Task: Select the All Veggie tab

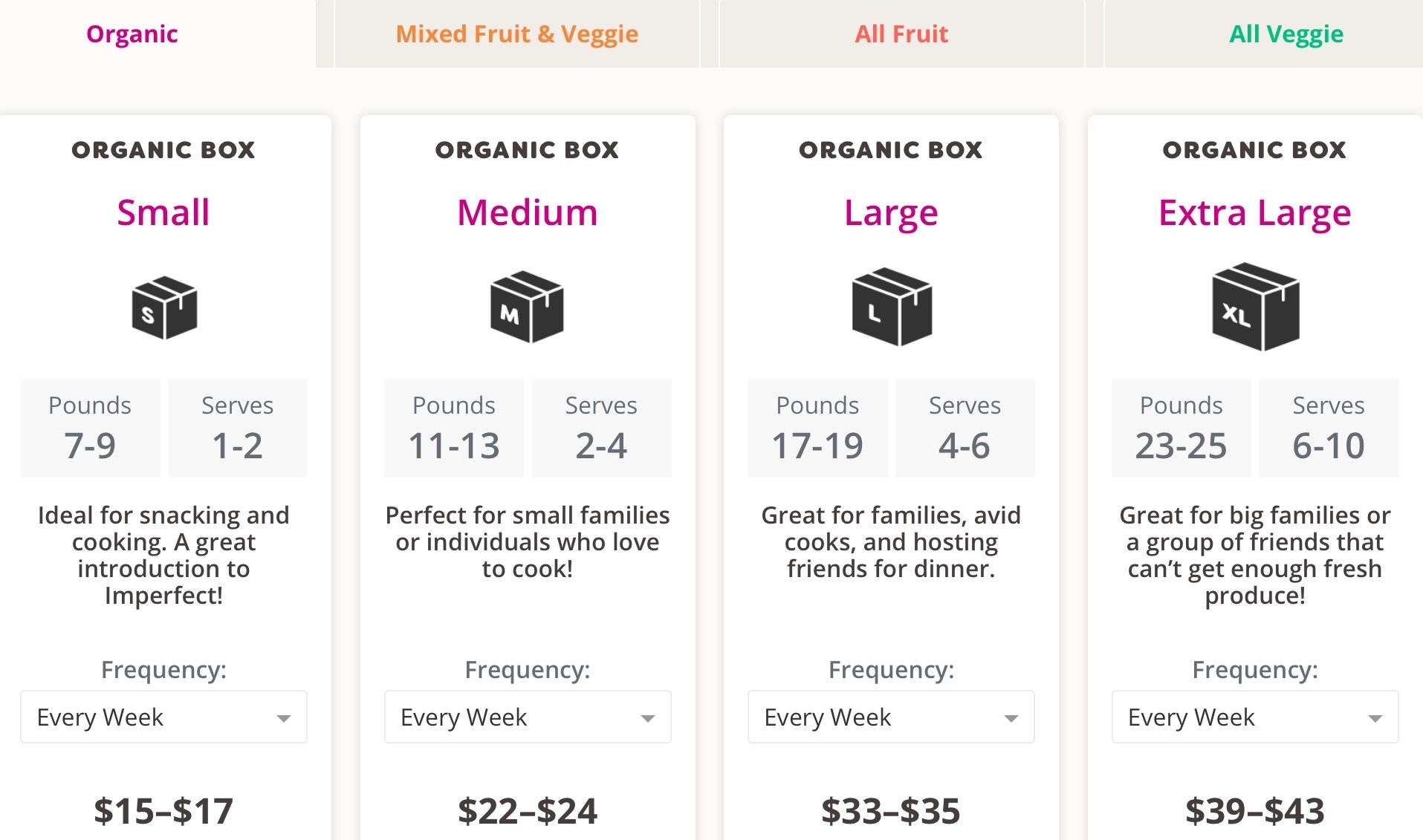Action: click(1286, 34)
